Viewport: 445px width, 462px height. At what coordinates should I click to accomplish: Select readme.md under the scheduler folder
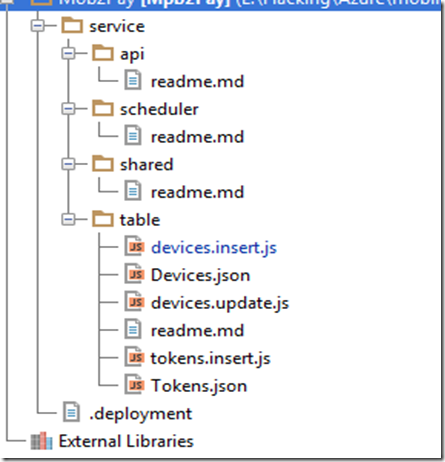[197, 137]
